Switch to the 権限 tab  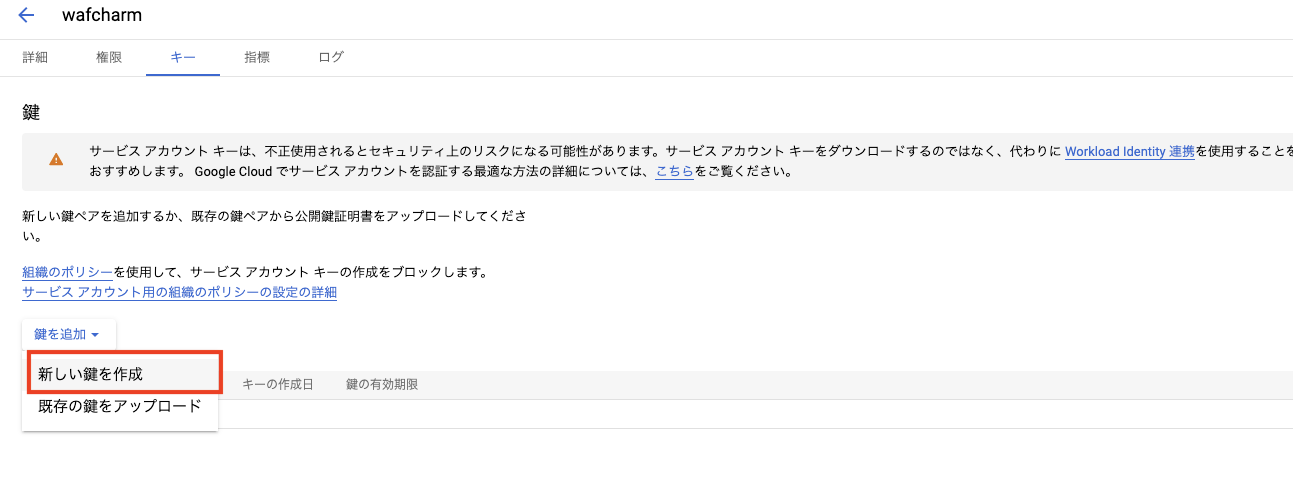109,58
